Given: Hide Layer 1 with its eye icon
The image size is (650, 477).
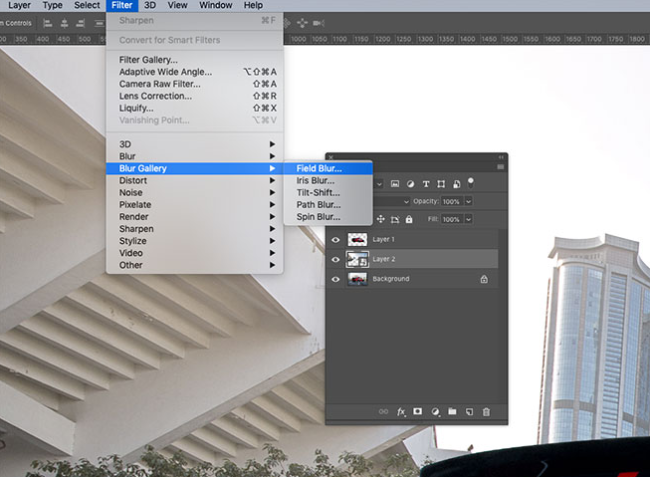Looking at the screenshot, I should [x=336, y=240].
